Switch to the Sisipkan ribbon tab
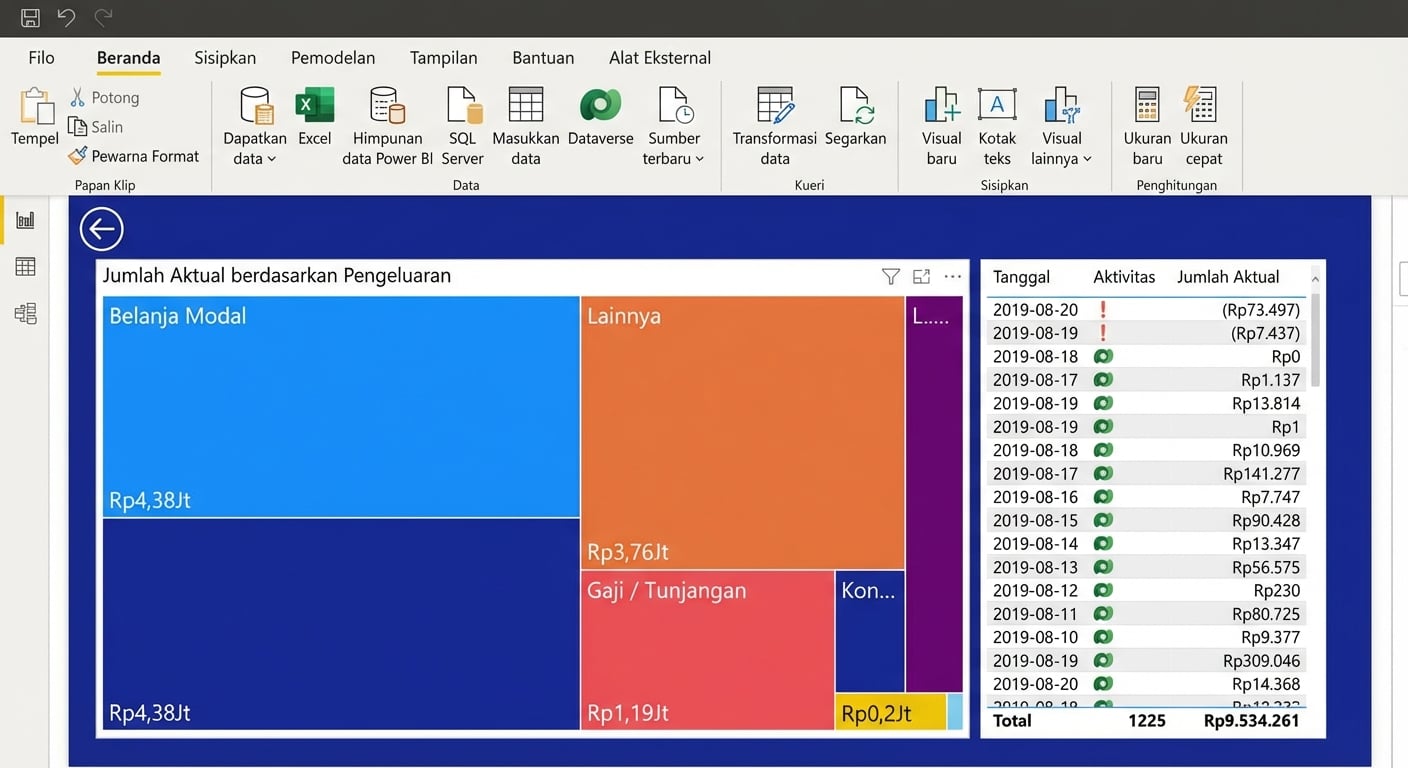 [224, 57]
